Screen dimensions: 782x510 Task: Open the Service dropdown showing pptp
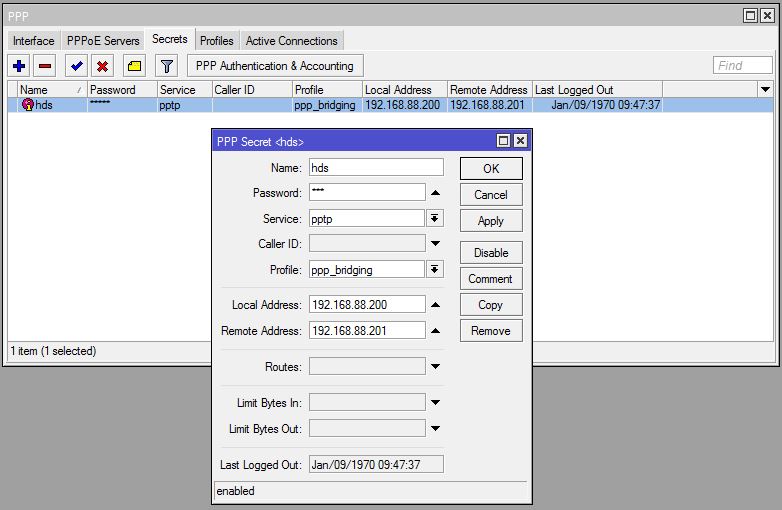434,218
